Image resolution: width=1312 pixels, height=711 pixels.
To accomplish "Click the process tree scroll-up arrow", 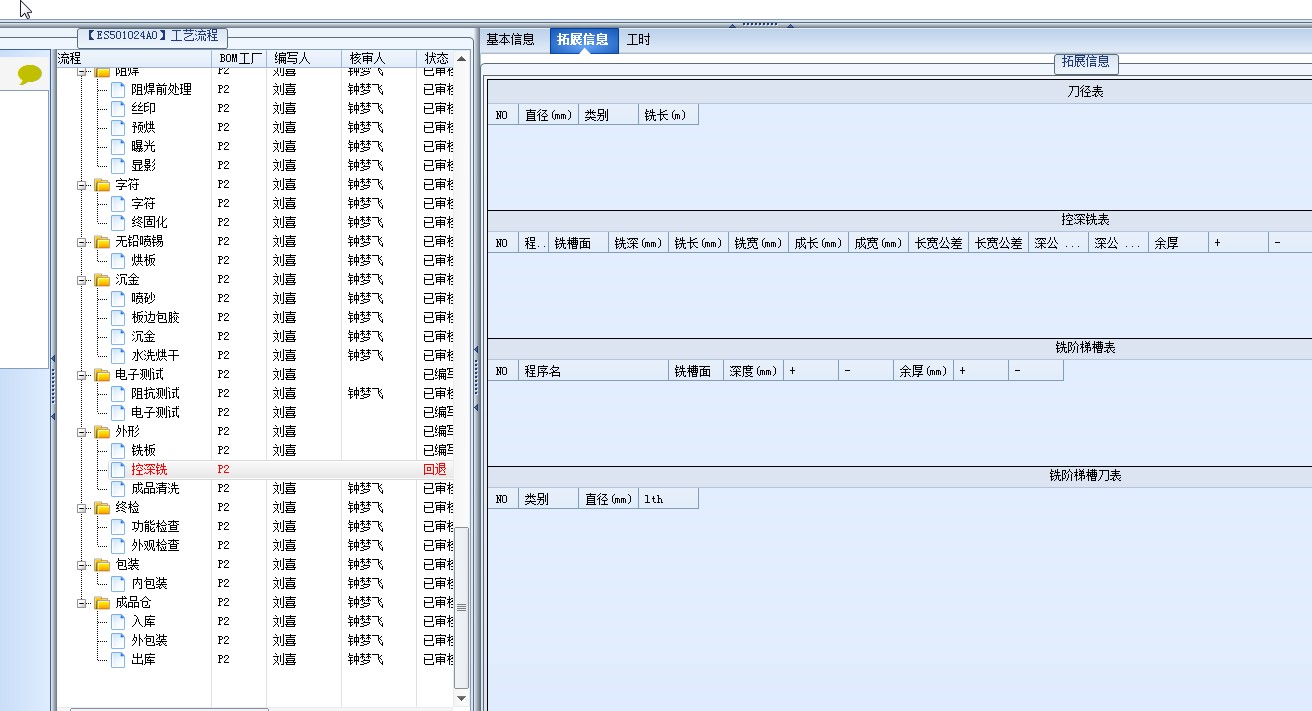I will click(x=461, y=59).
